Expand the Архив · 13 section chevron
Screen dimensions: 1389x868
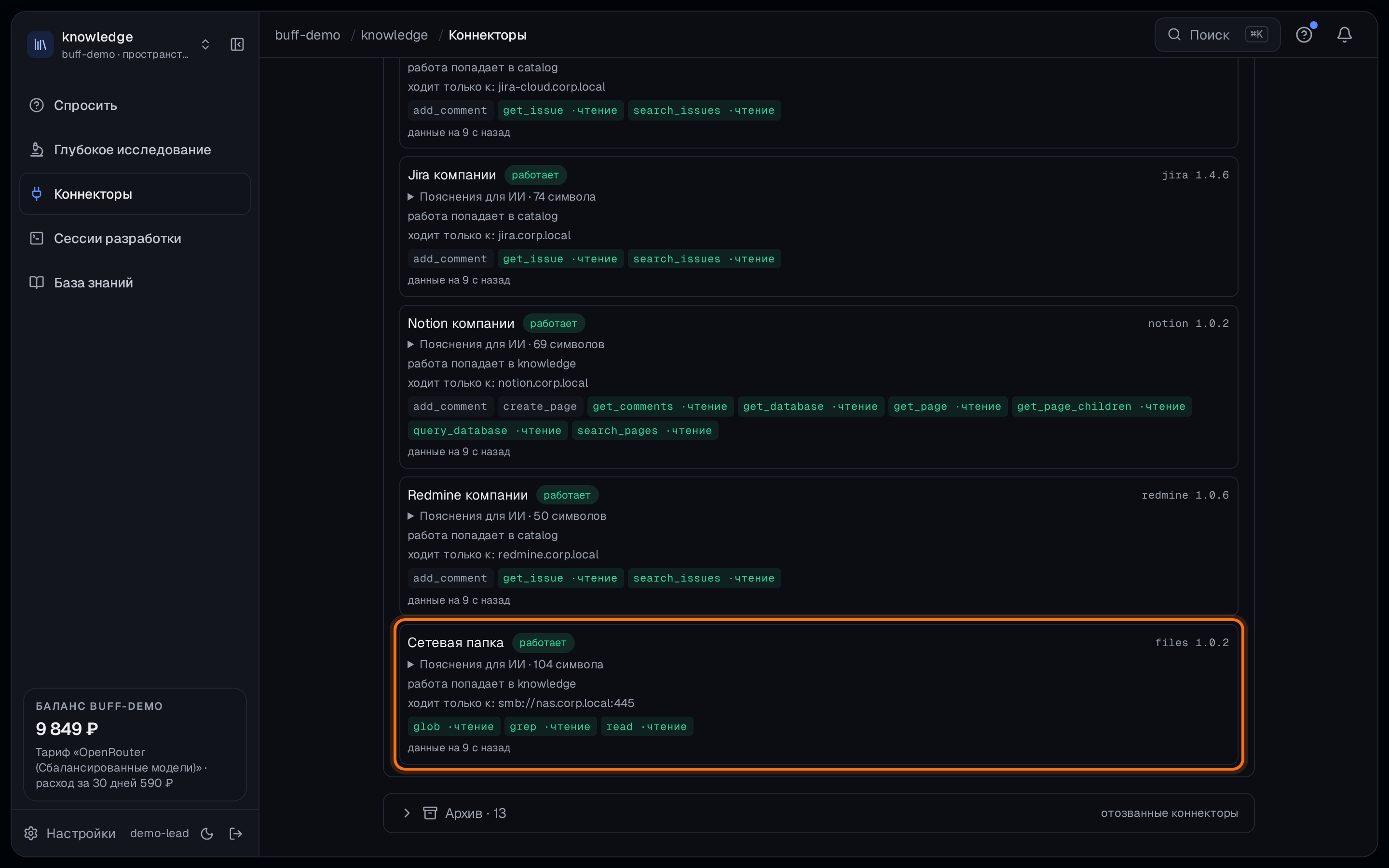[407, 813]
